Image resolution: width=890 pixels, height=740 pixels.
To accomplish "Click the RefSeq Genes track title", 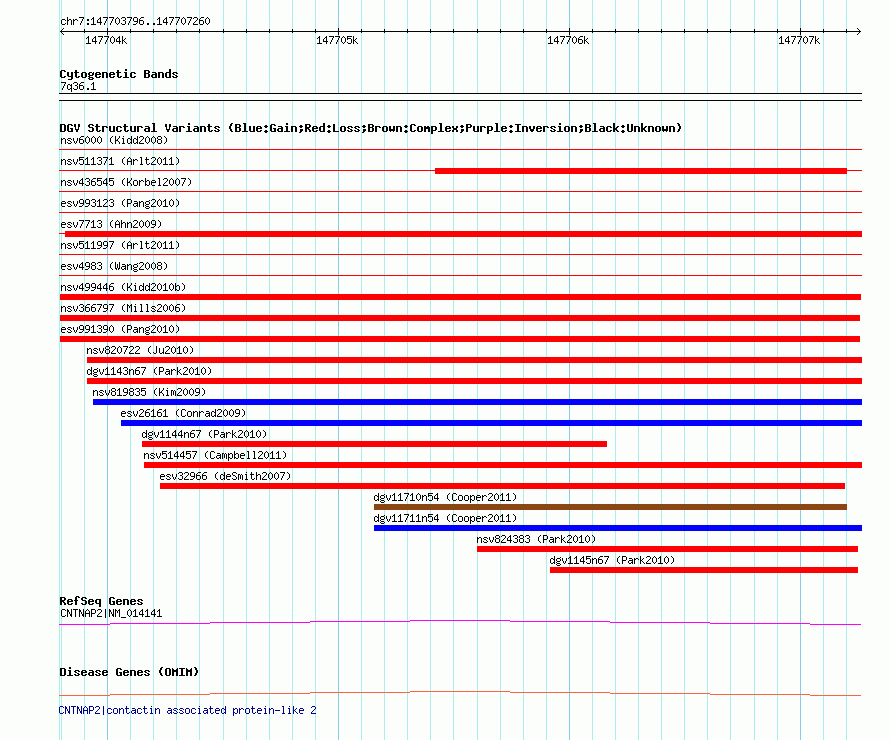I will [x=101, y=601].
